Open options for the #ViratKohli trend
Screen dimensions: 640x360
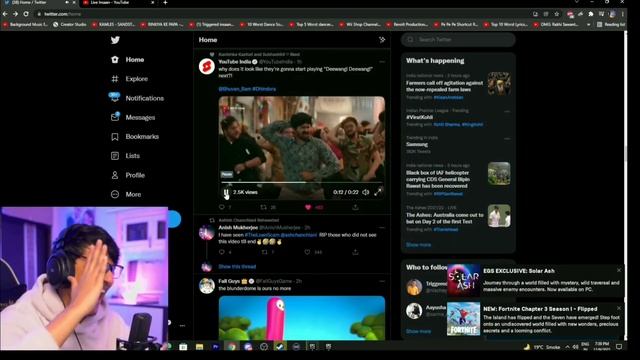pos(507,111)
